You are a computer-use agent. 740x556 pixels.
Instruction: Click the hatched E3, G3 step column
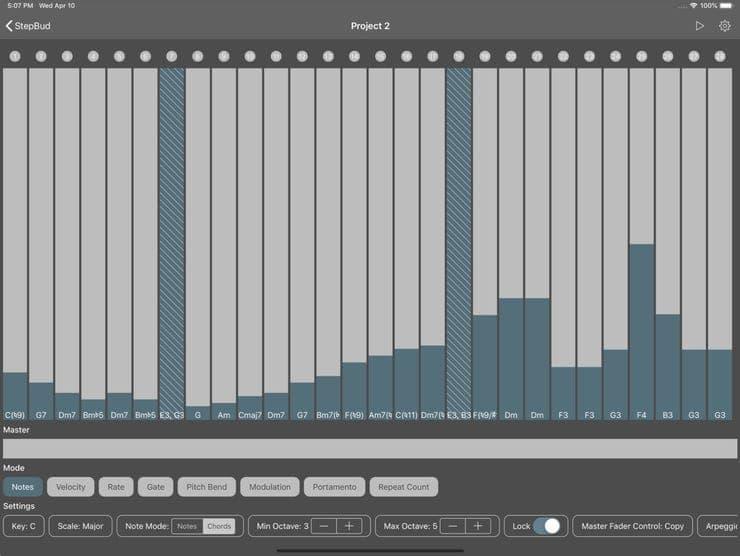(x=172, y=244)
